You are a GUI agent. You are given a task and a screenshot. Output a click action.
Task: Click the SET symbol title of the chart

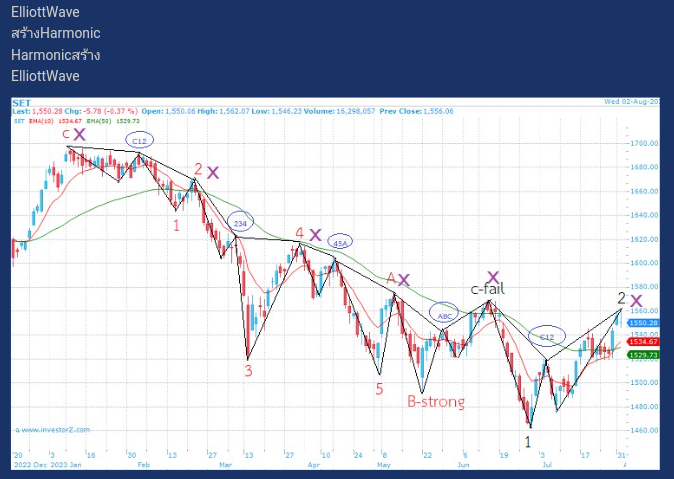[21, 103]
